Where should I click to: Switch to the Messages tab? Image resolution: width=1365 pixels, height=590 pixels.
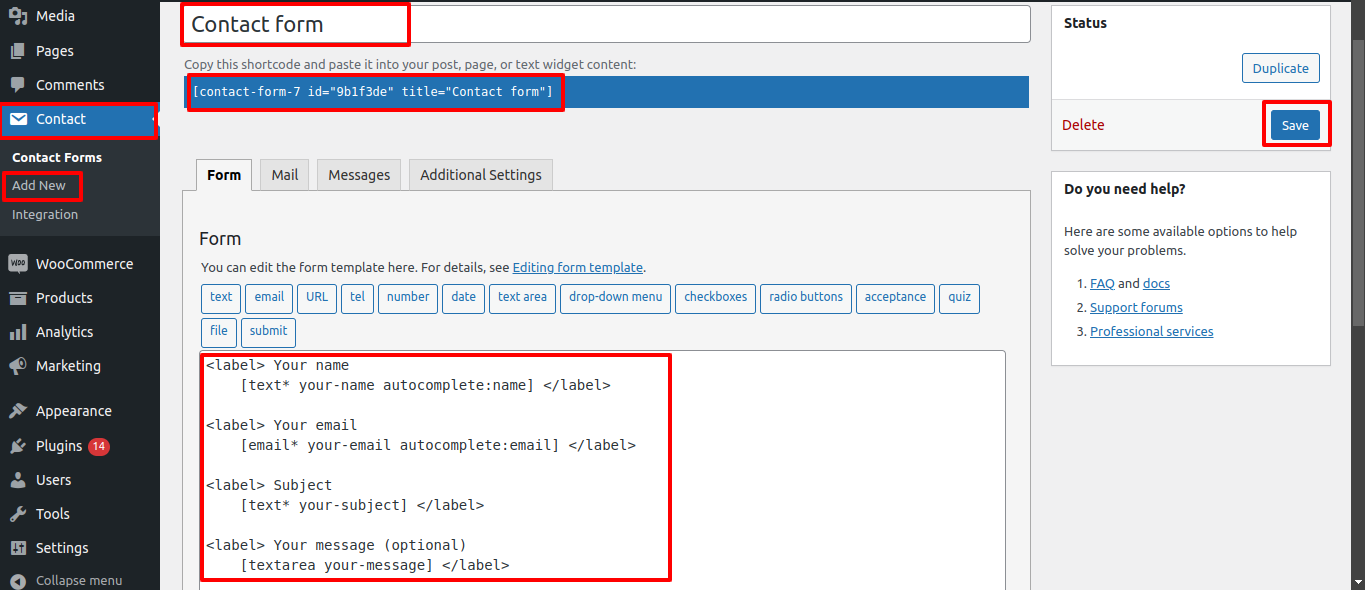point(359,175)
